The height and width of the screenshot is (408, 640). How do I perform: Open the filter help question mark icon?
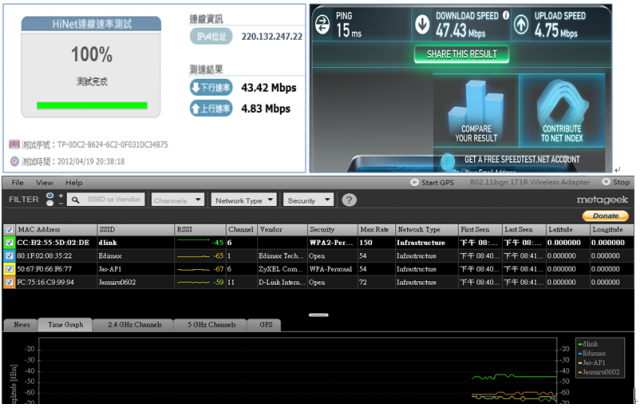click(x=349, y=200)
